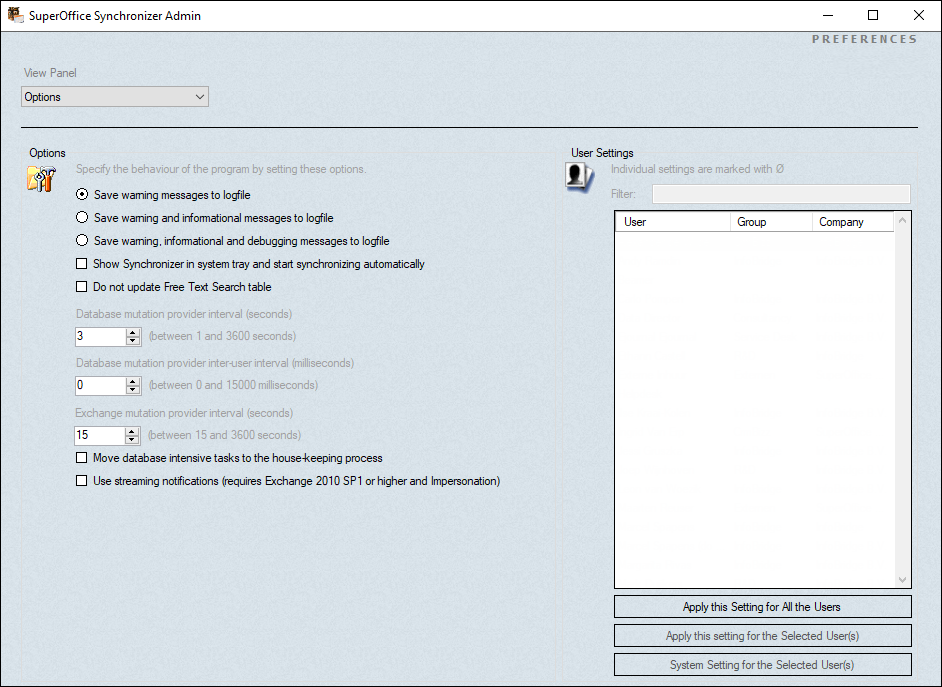Screen dimensions: 942x687
Task: Toggle Use streaming notifications checkbox
Action: [82, 480]
